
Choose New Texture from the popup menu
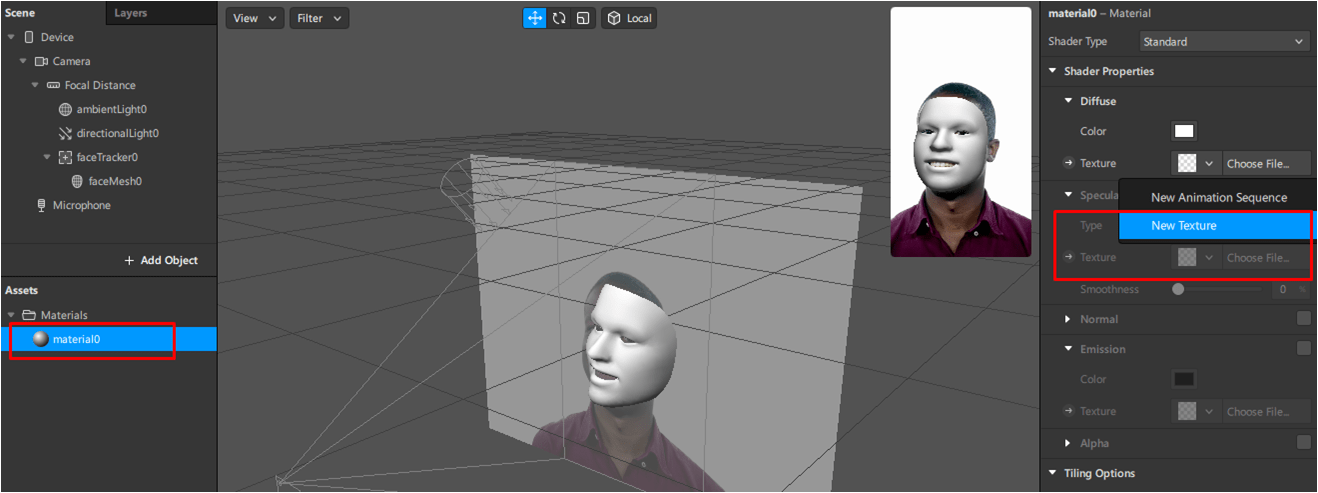[1184, 226]
